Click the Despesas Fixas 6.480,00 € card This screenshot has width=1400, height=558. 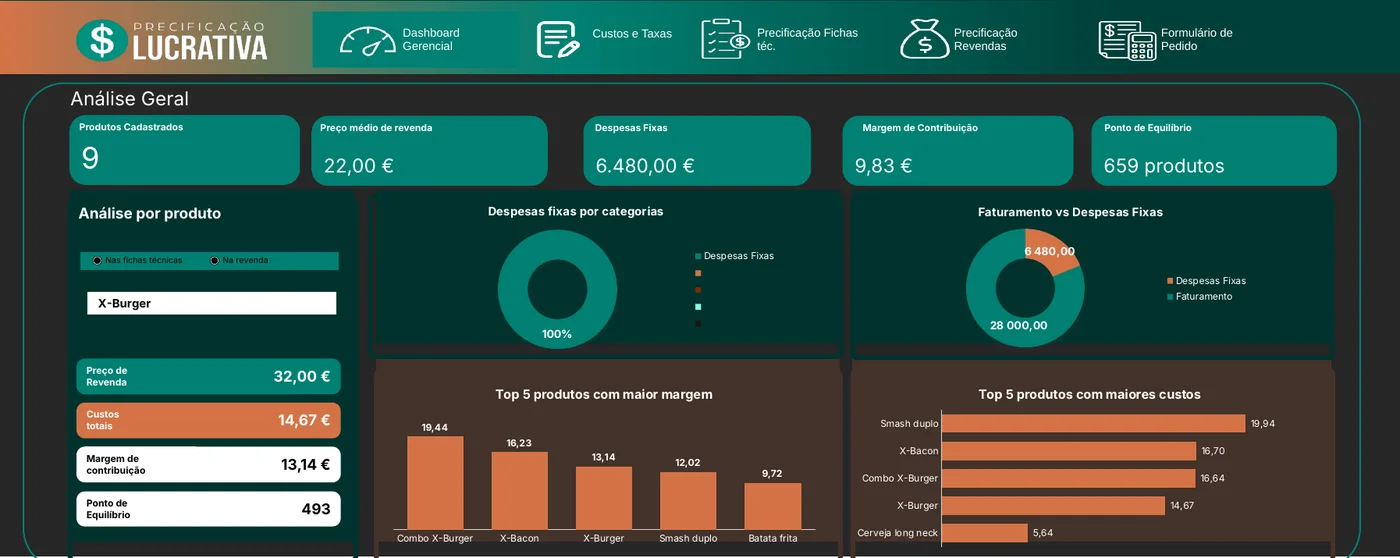697,150
